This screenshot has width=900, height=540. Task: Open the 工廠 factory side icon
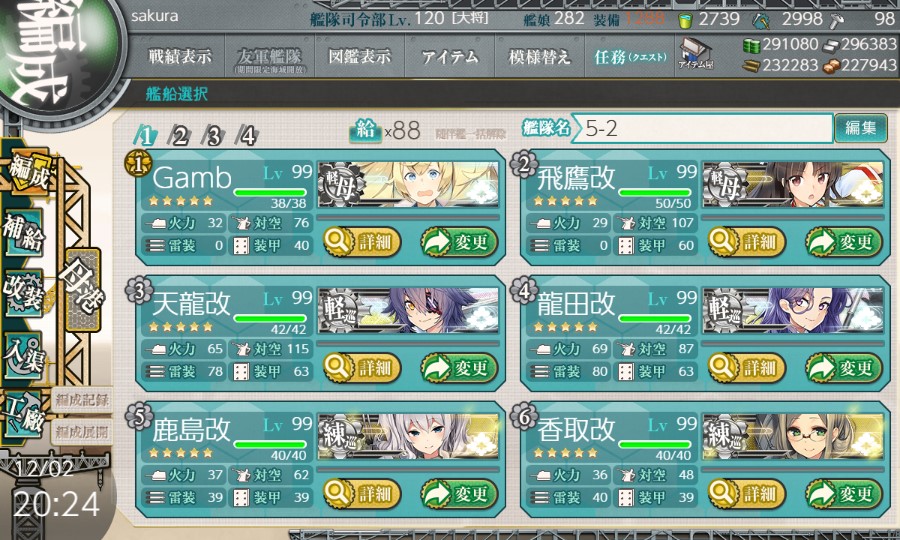coord(24,414)
